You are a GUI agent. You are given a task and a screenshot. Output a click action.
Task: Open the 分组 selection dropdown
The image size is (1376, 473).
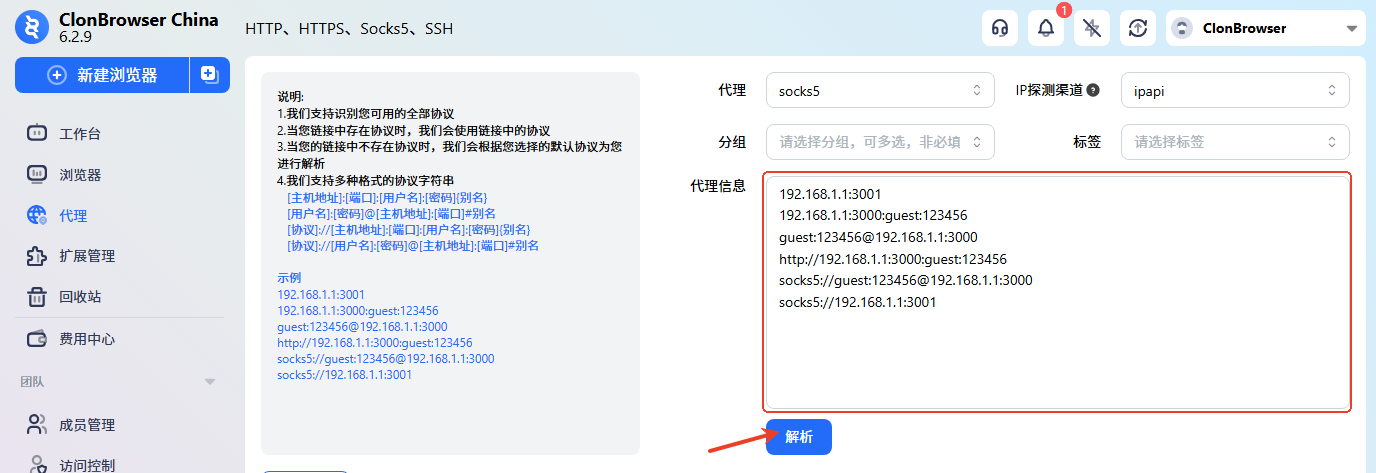point(880,141)
